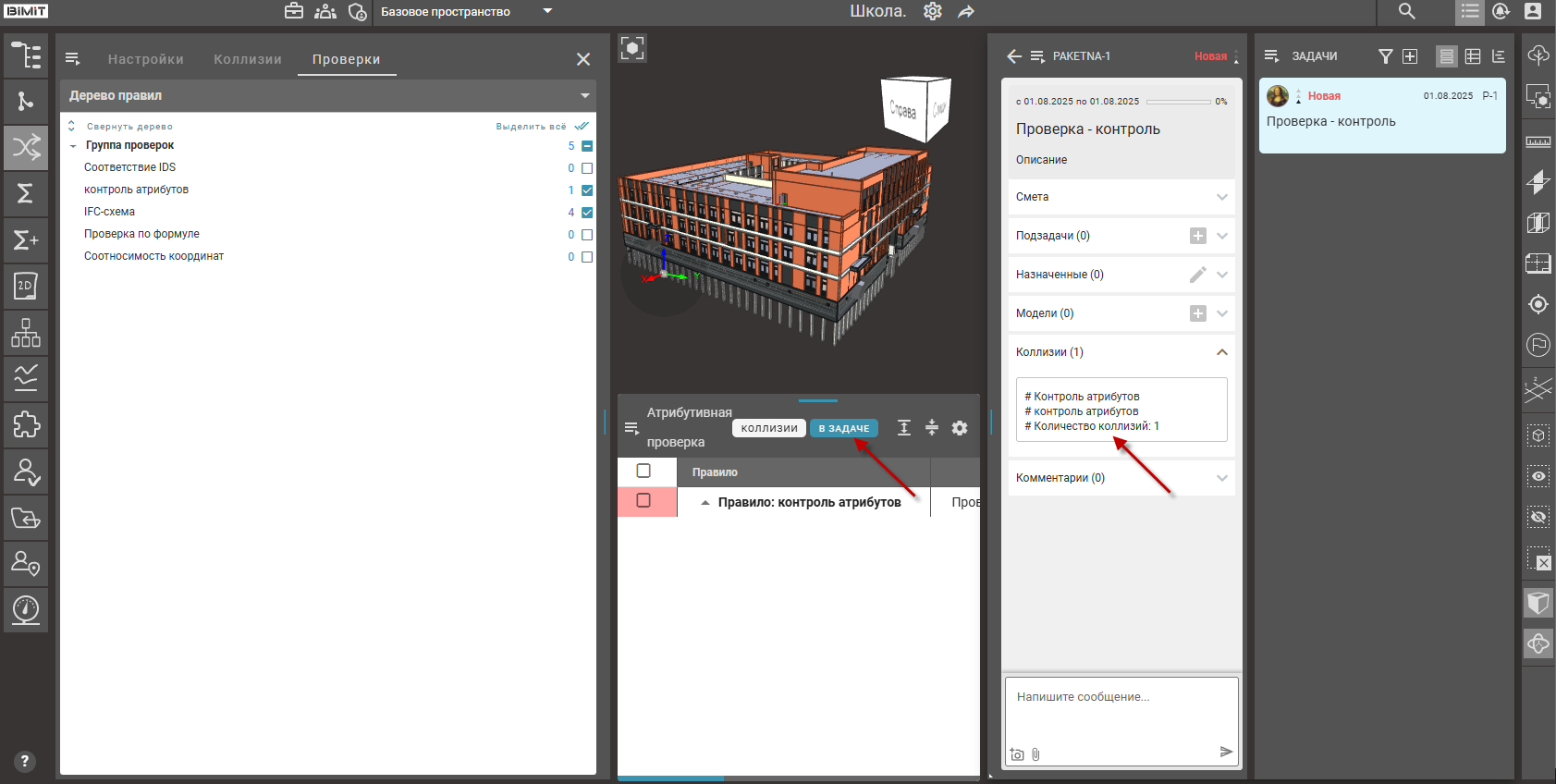Click the sigma summation tool icon
This screenshot has width=1556, height=784.
pyautogui.click(x=26, y=193)
